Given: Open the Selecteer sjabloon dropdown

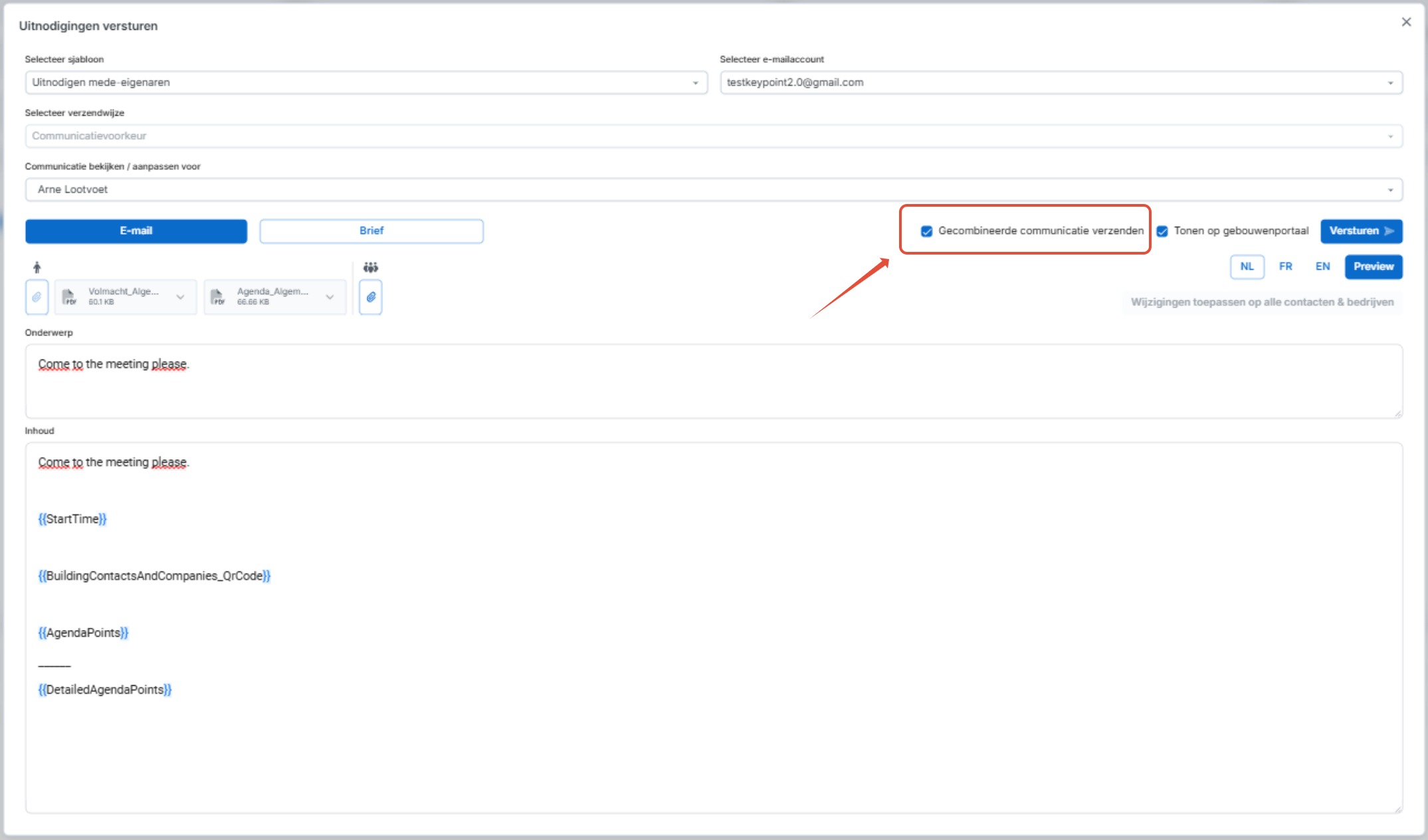Looking at the screenshot, I should click(x=365, y=82).
